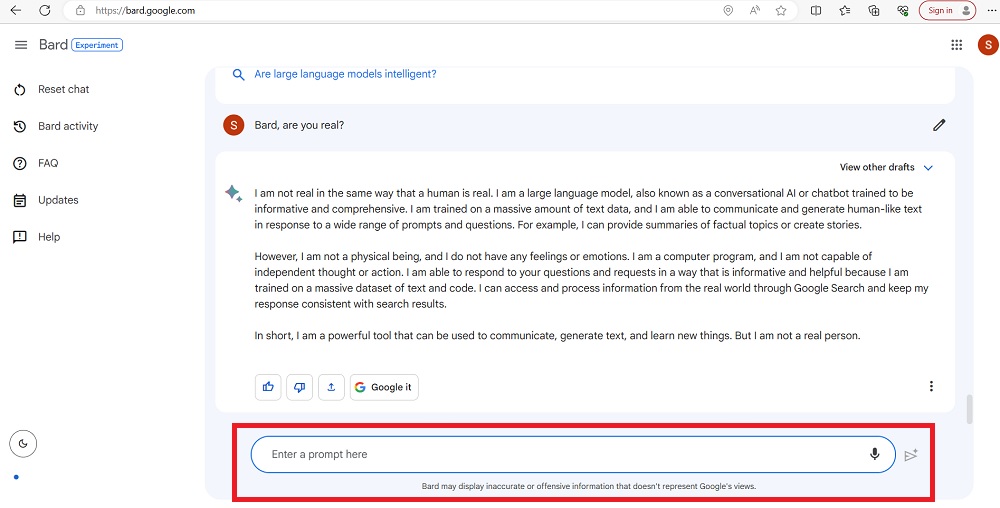Open Collections icon in browser toolbar
The image size is (1000, 508).
(874, 10)
